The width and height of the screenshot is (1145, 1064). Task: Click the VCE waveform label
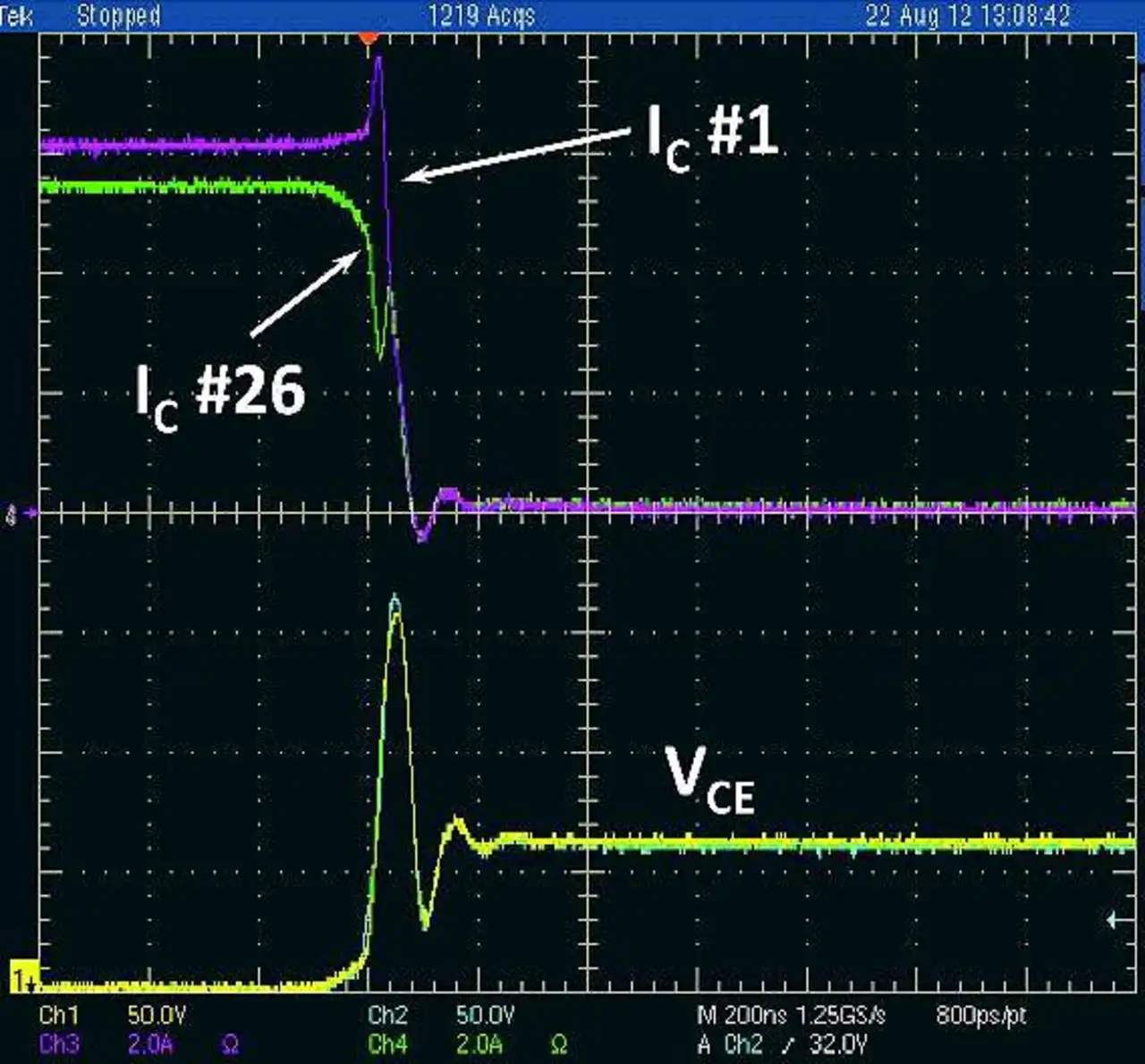click(x=710, y=780)
